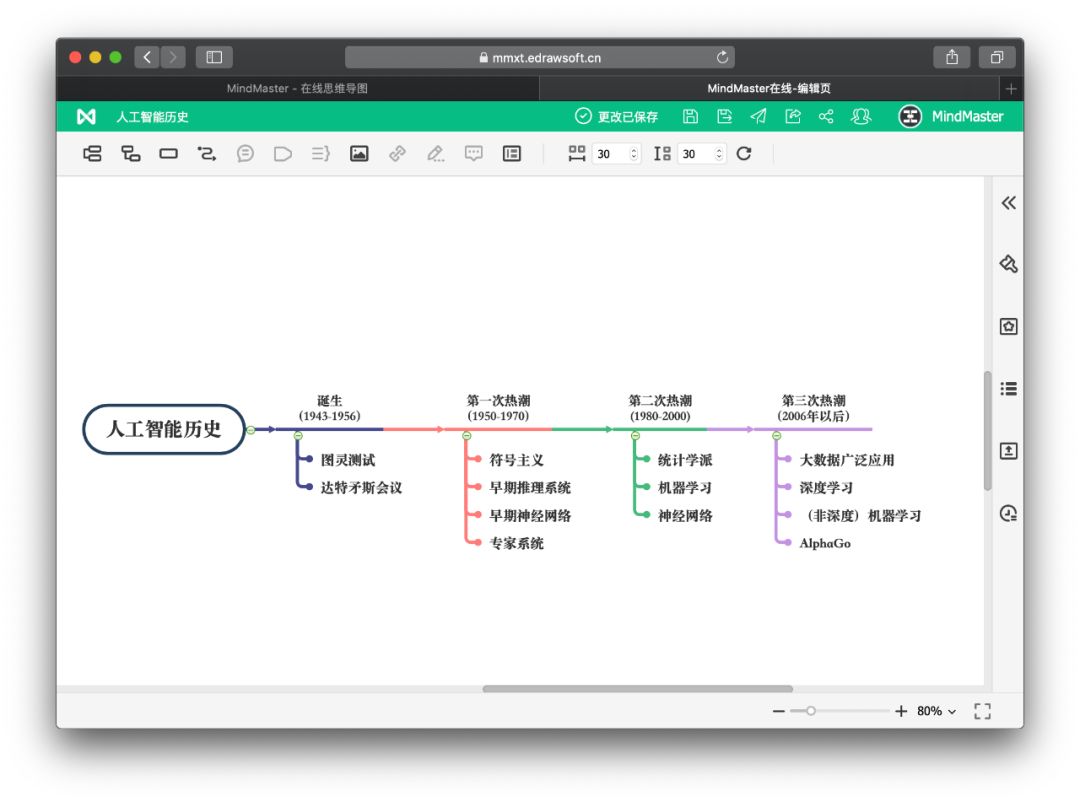Insert a callout bubble from toolbar
This screenshot has width=1080, height=802.
pyautogui.click(x=245, y=154)
